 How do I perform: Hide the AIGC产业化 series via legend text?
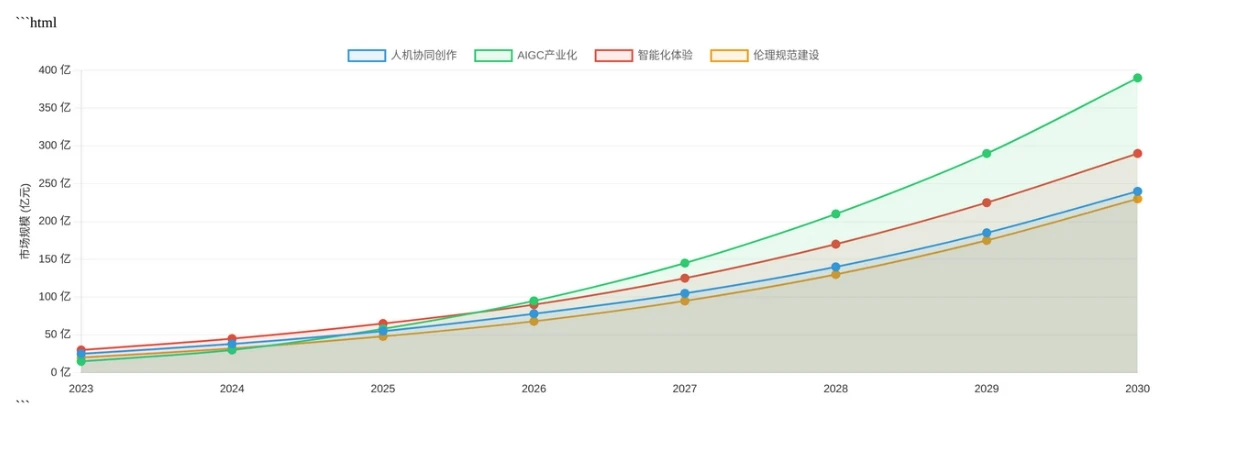[547, 56]
